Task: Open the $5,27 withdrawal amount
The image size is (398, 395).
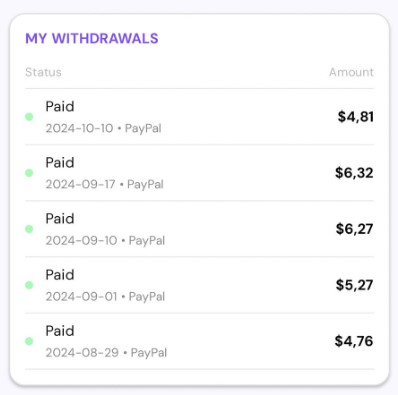Action: point(354,285)
